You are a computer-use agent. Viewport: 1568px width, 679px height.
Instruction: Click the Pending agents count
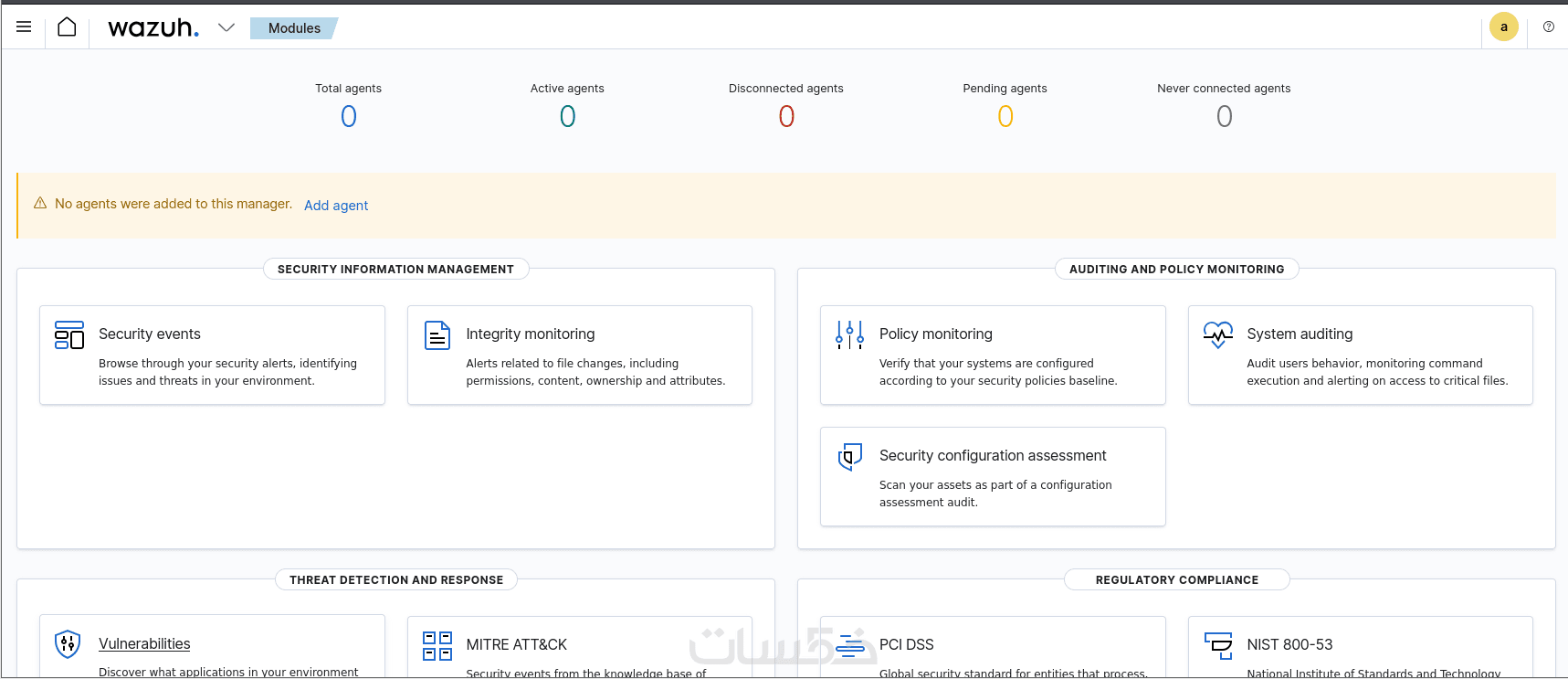[x=1005, y=116]
